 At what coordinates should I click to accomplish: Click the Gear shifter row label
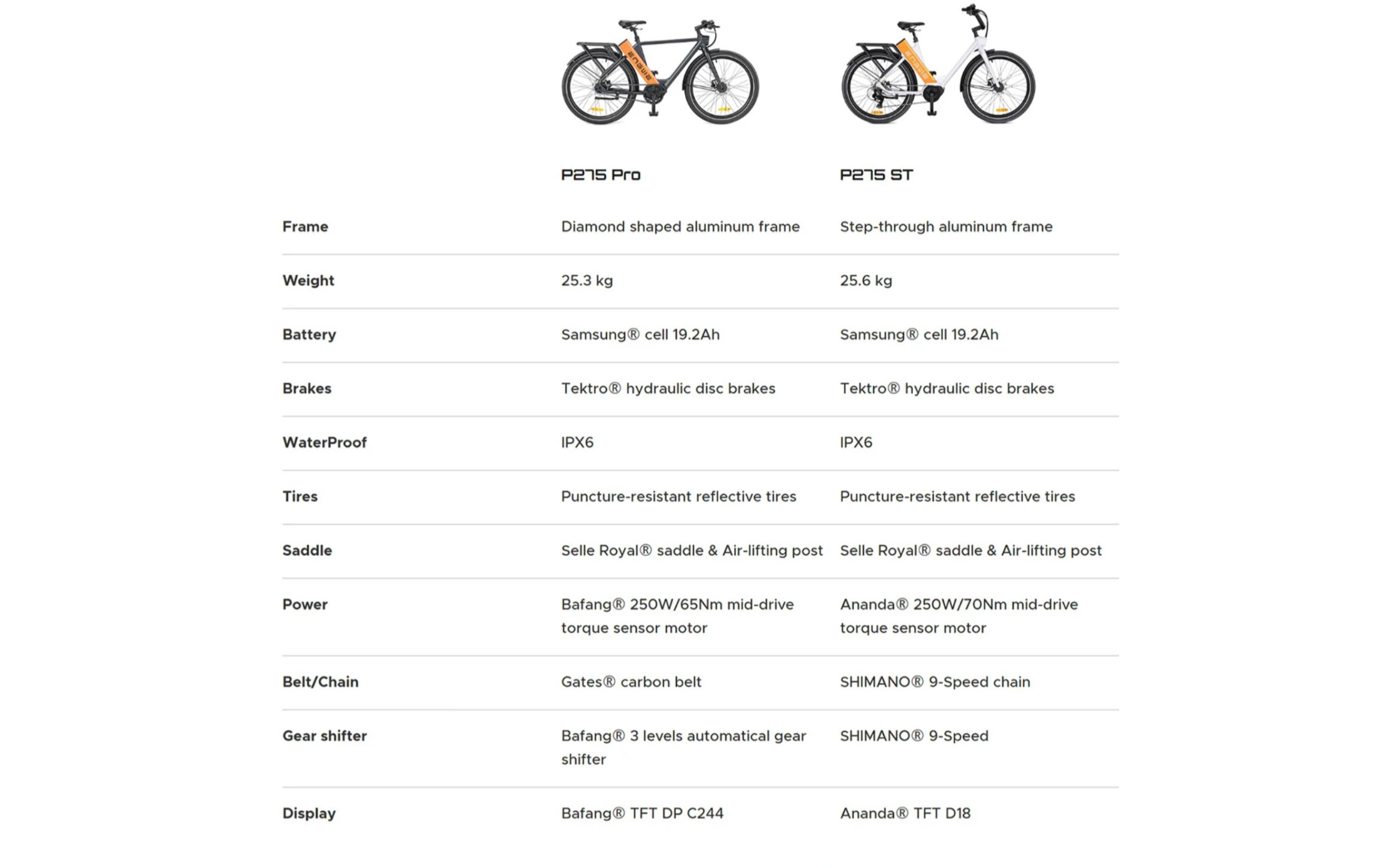(324, 736)
